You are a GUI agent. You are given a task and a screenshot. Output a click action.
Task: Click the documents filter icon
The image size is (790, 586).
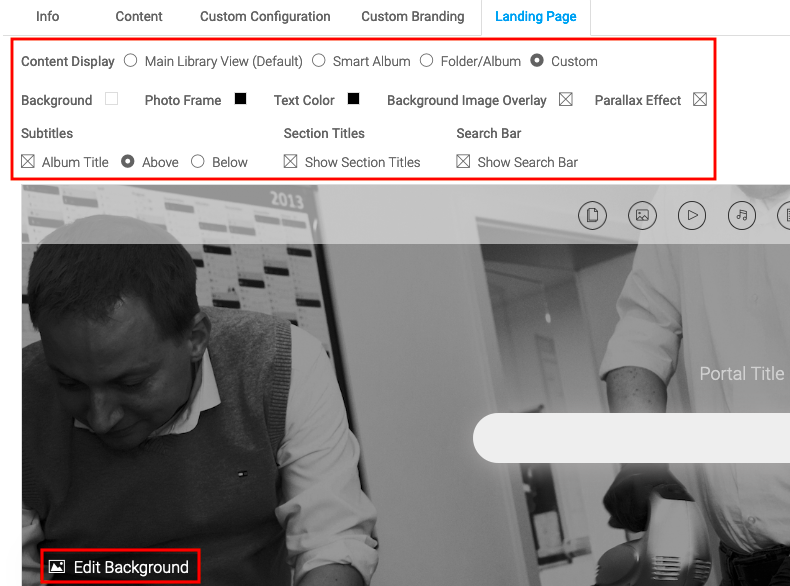pyautogui.click(x=592, y=215)
